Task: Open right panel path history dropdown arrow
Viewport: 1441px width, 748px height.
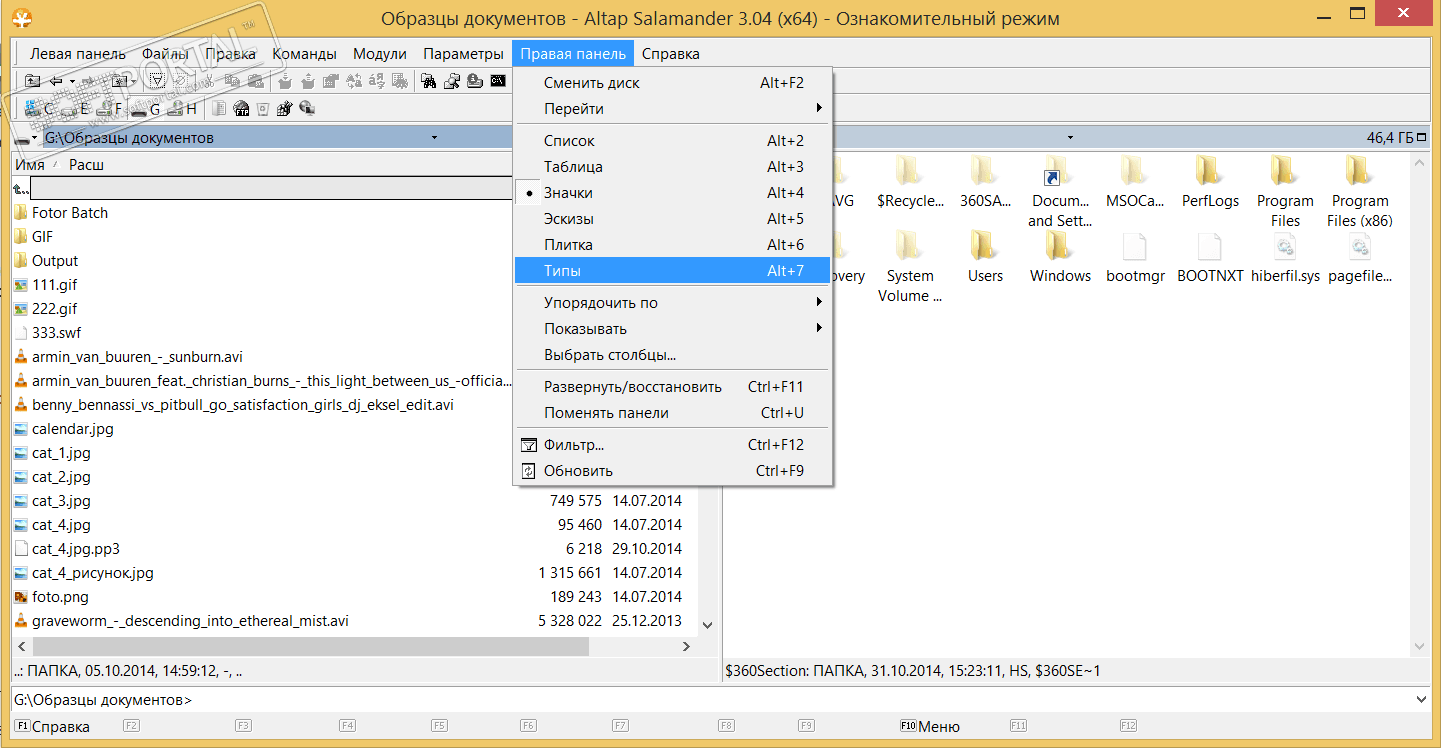Action: click(1070, 138)
